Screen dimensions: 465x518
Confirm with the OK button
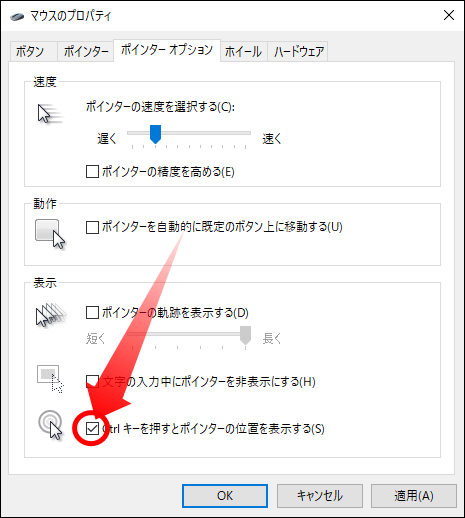coord(225,496)
